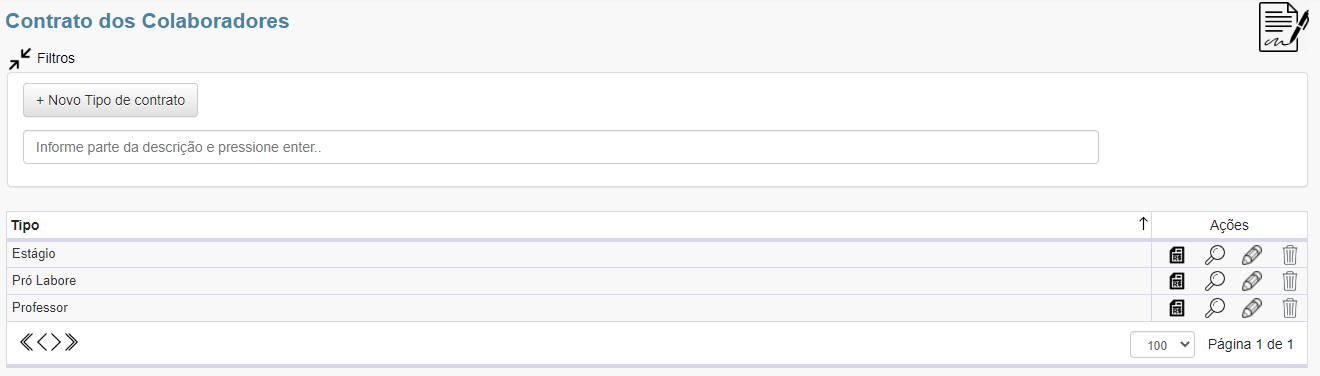Open the document icon for the Estágio row
This screenshot has width=1320, height=376.
click(x=1177, y=255)
